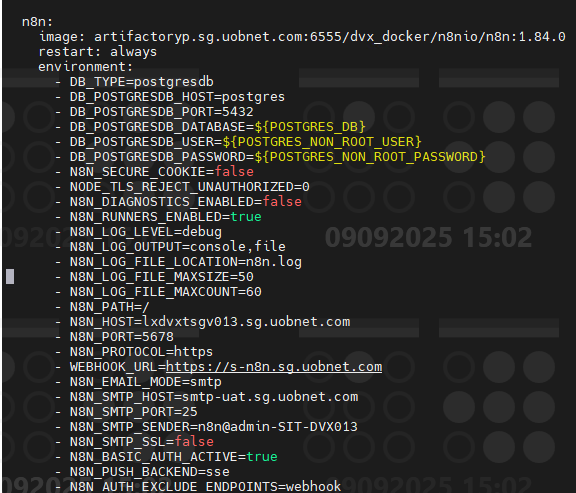The width and height of the screenshot is (576, 493).
Task: Click the N8N_AUTH_EXCLUDE_ENDPOINTS=webhook entry
Action: click(205, 487)
